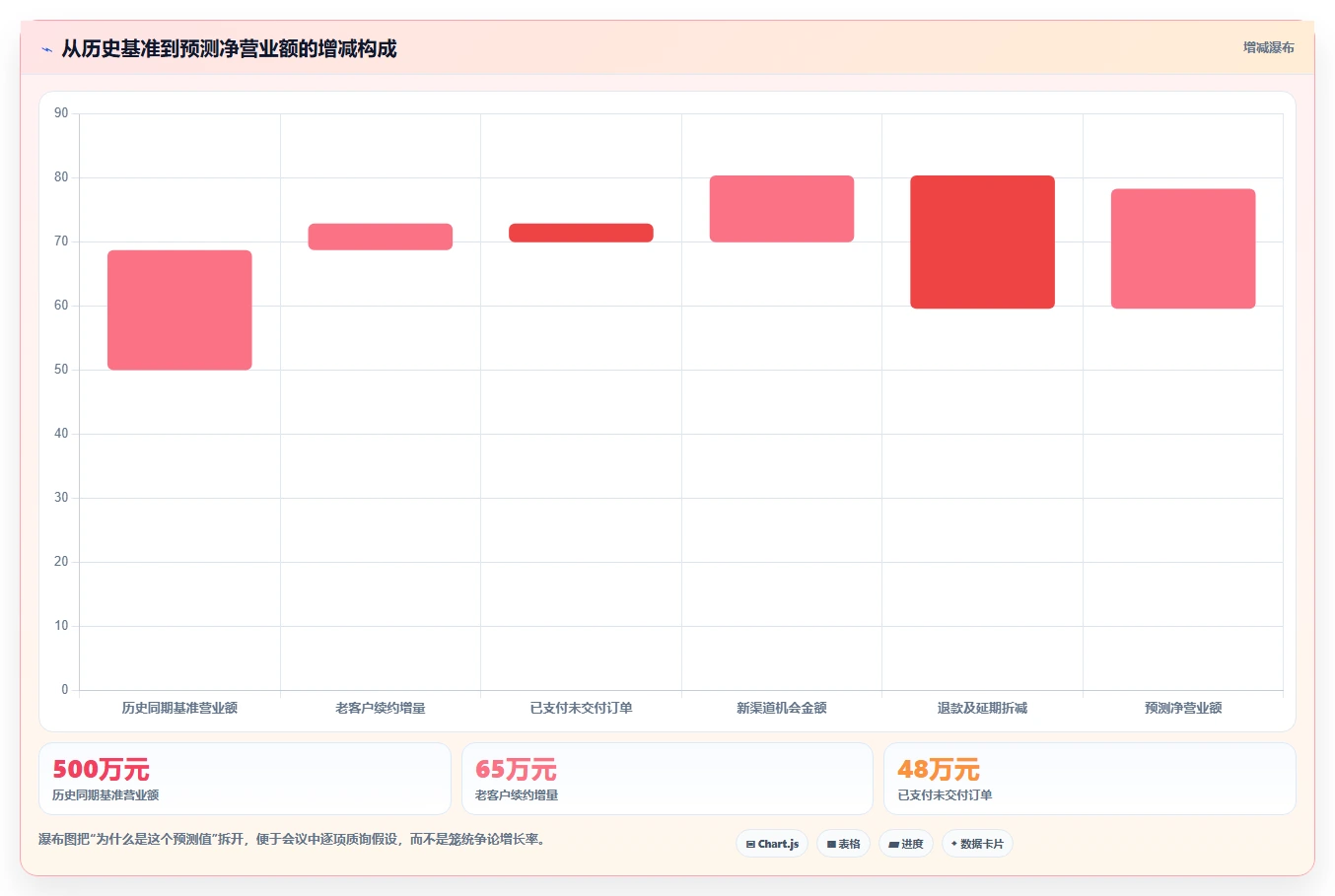
Task: Click the 表格 tag chip
Action: point(843,844)
